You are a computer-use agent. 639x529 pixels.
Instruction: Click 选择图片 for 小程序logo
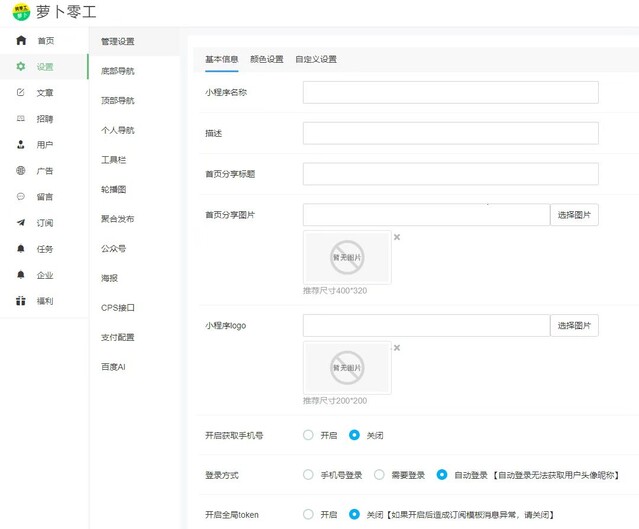coord(574,325)
